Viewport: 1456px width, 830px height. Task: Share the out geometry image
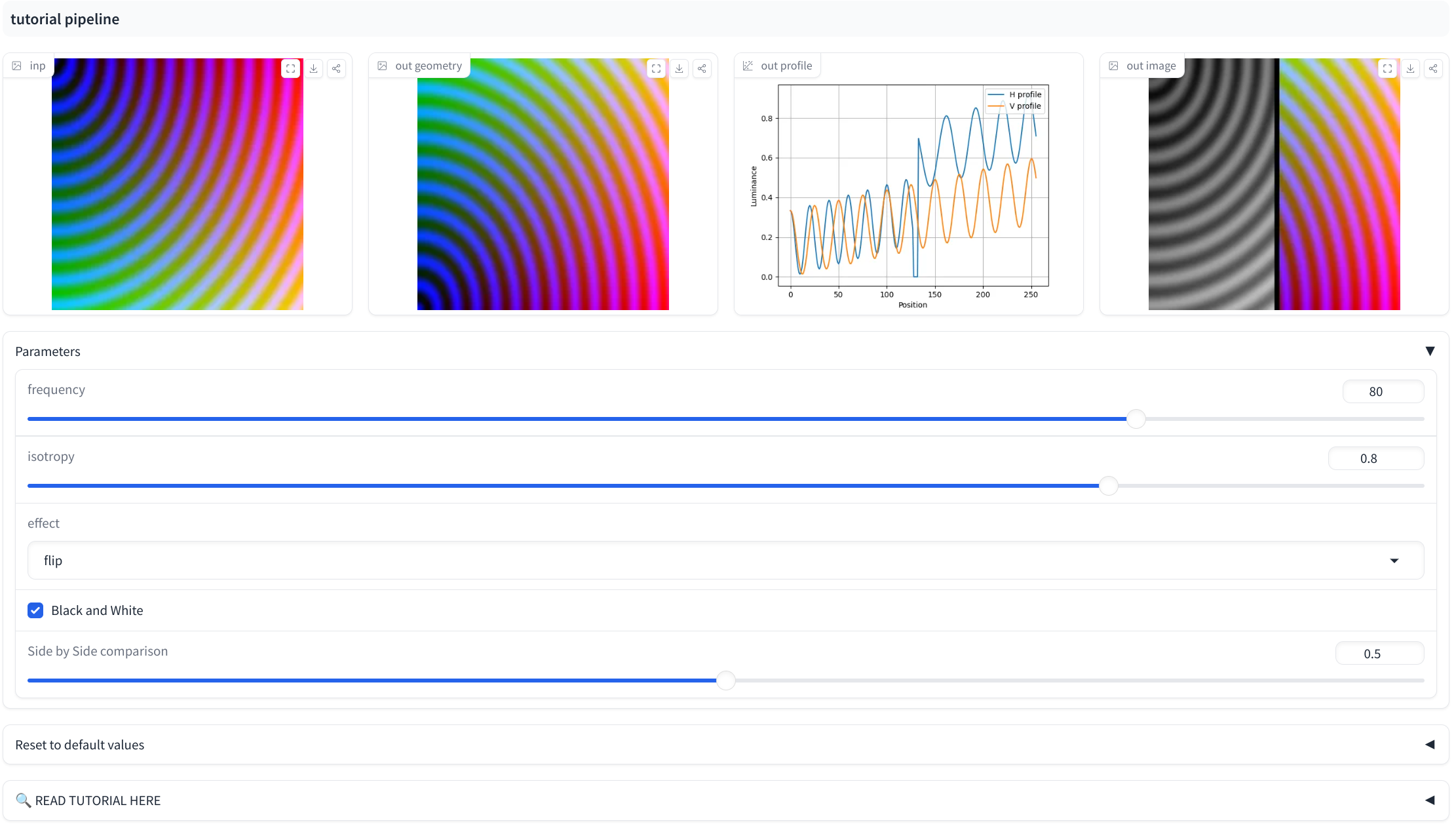tap(702, 68)
